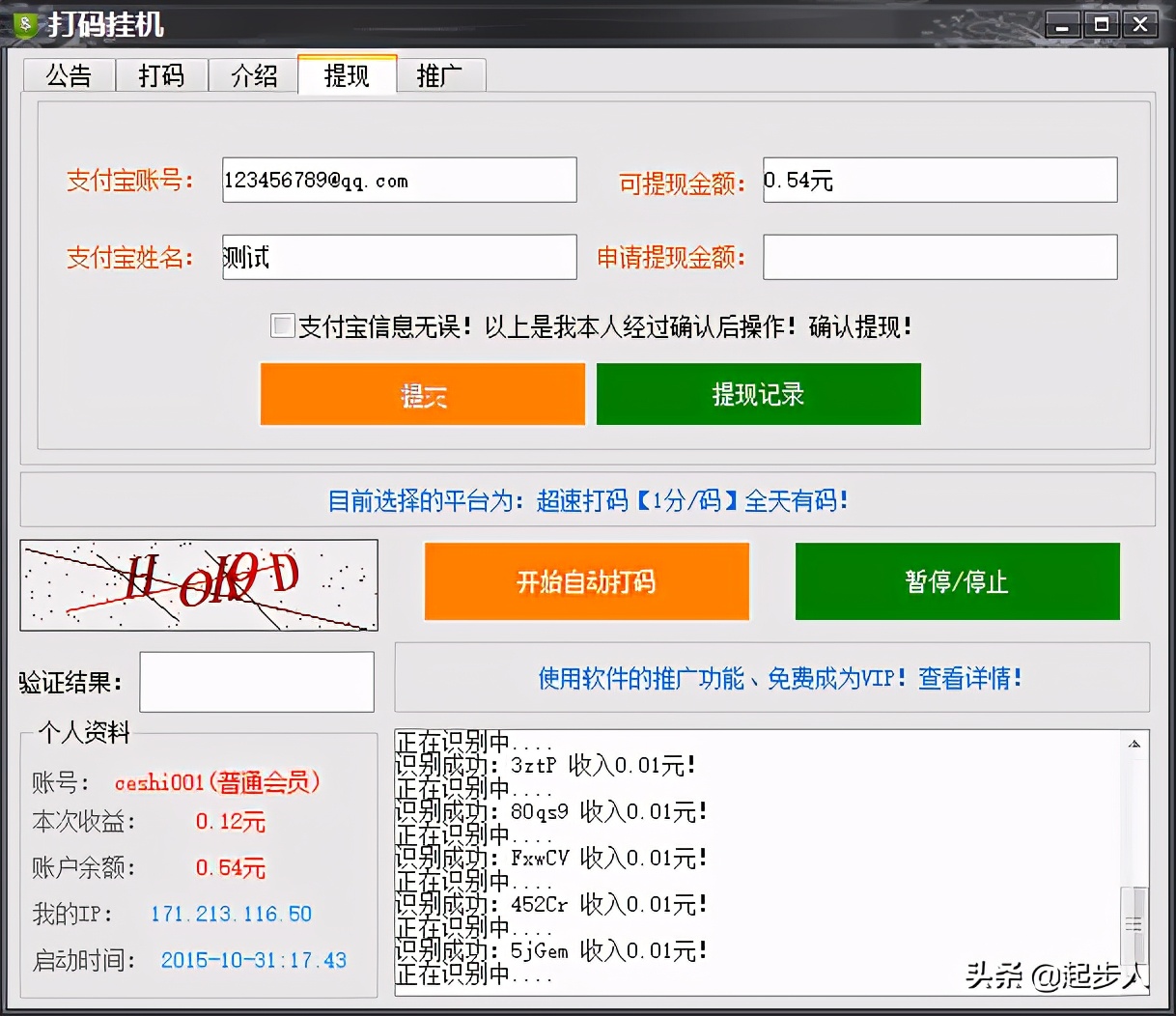Click the 支付宝姓名 name field showing 测试
Screen dimensions: 1176x1016
coord(398,257)
